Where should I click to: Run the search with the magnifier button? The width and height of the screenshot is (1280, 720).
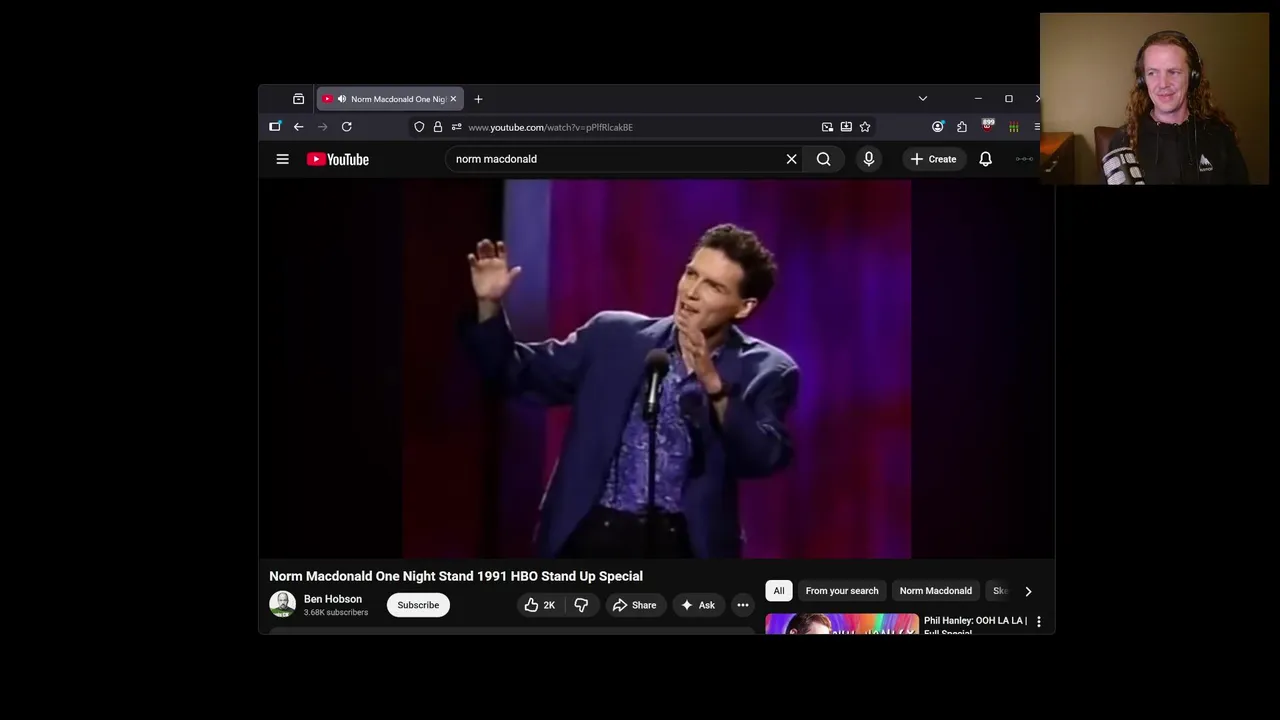(823, 159)
